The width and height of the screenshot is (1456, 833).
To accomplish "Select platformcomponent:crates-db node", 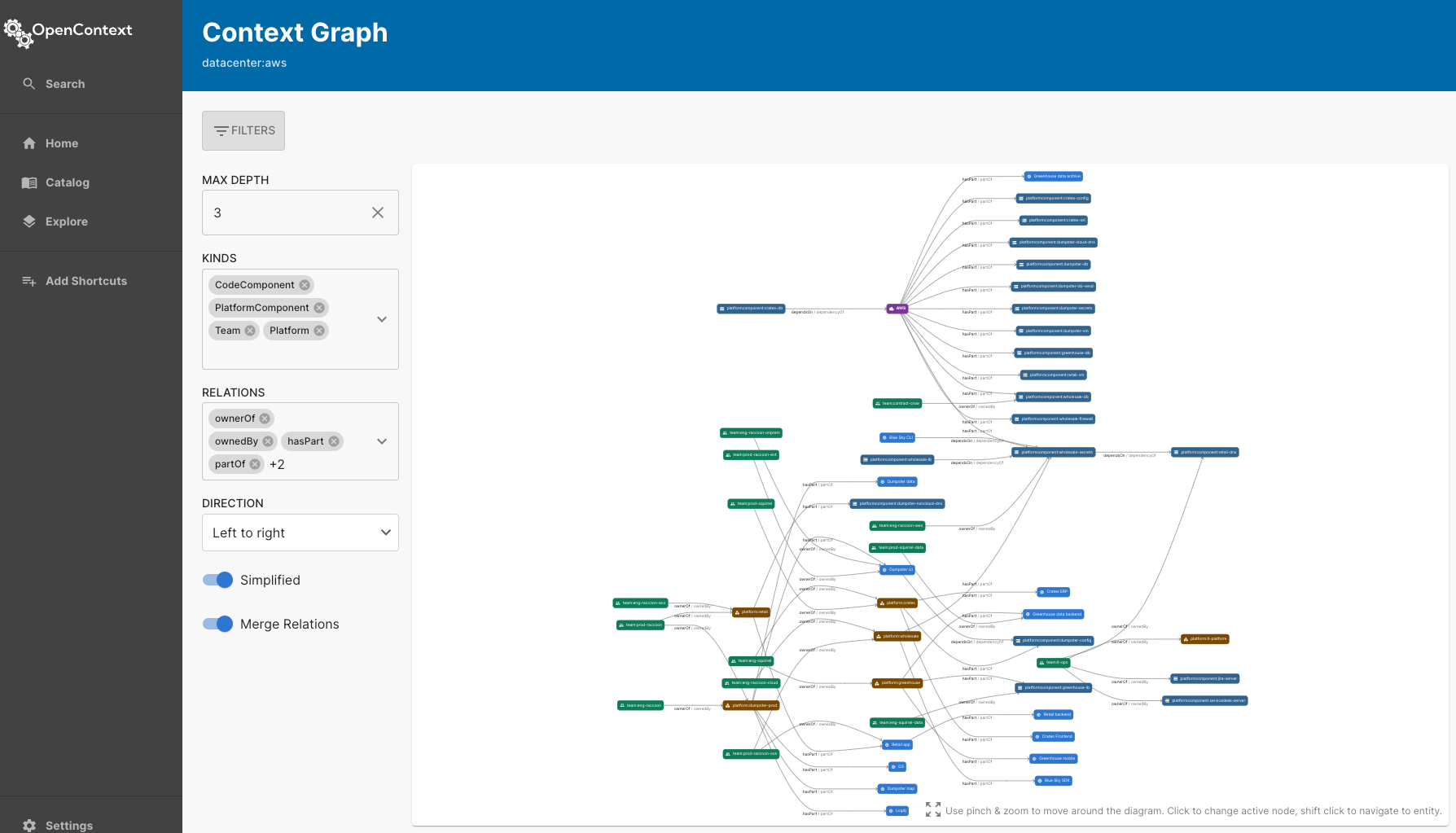I will click(x=751, y=309).
